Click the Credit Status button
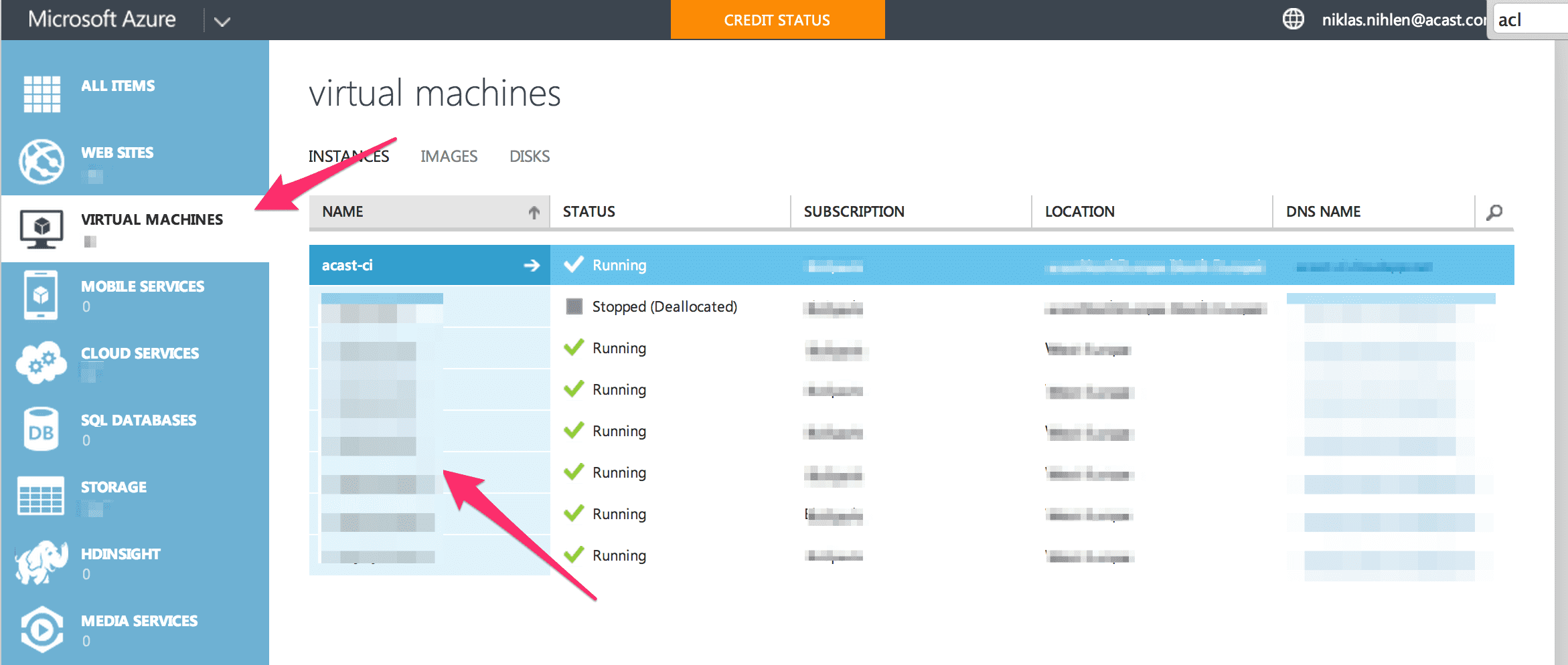Viewport: 1568px width, 665px height. pos(777,20)
